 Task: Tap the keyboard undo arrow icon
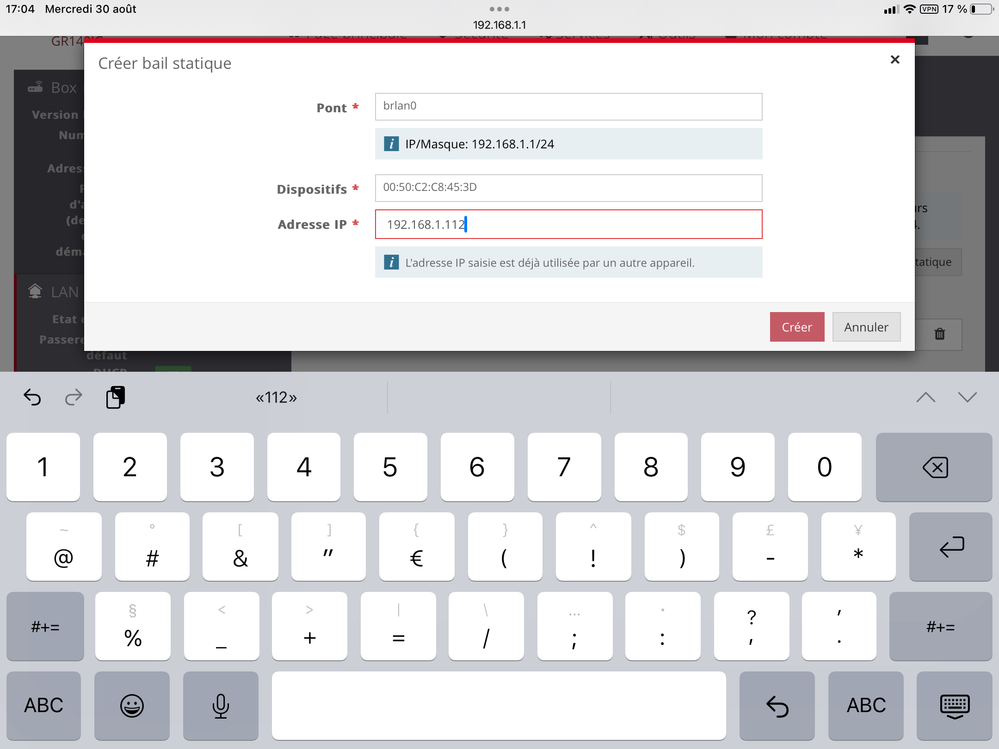pos(32,398)
